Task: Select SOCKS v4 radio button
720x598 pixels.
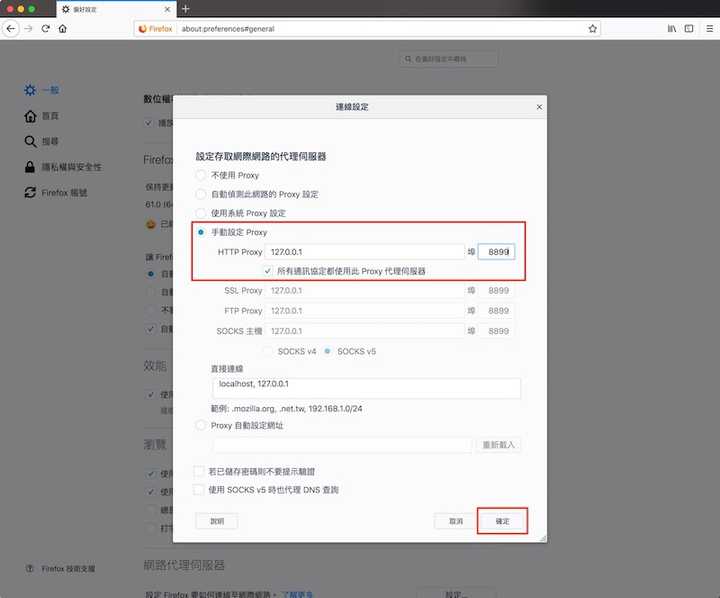Action: [268, 351]
